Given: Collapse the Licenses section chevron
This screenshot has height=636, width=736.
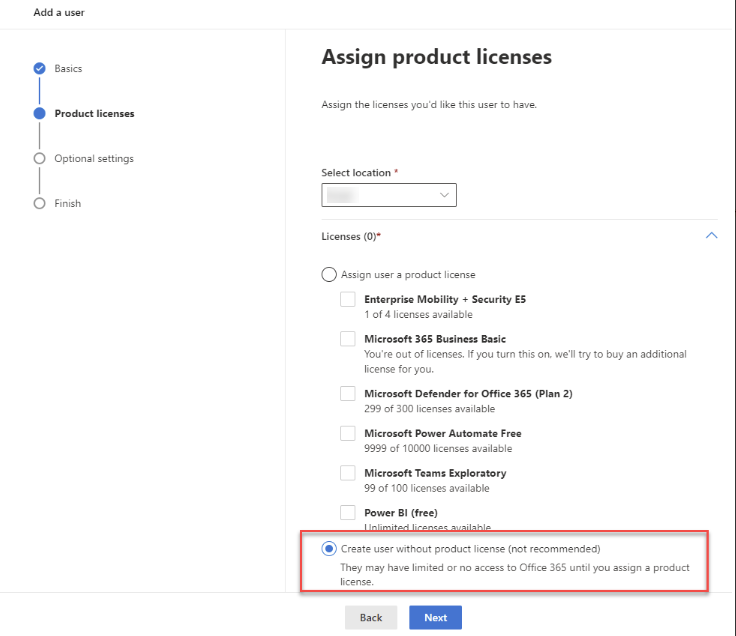Looking at the screenshot, I should (711, 236).
